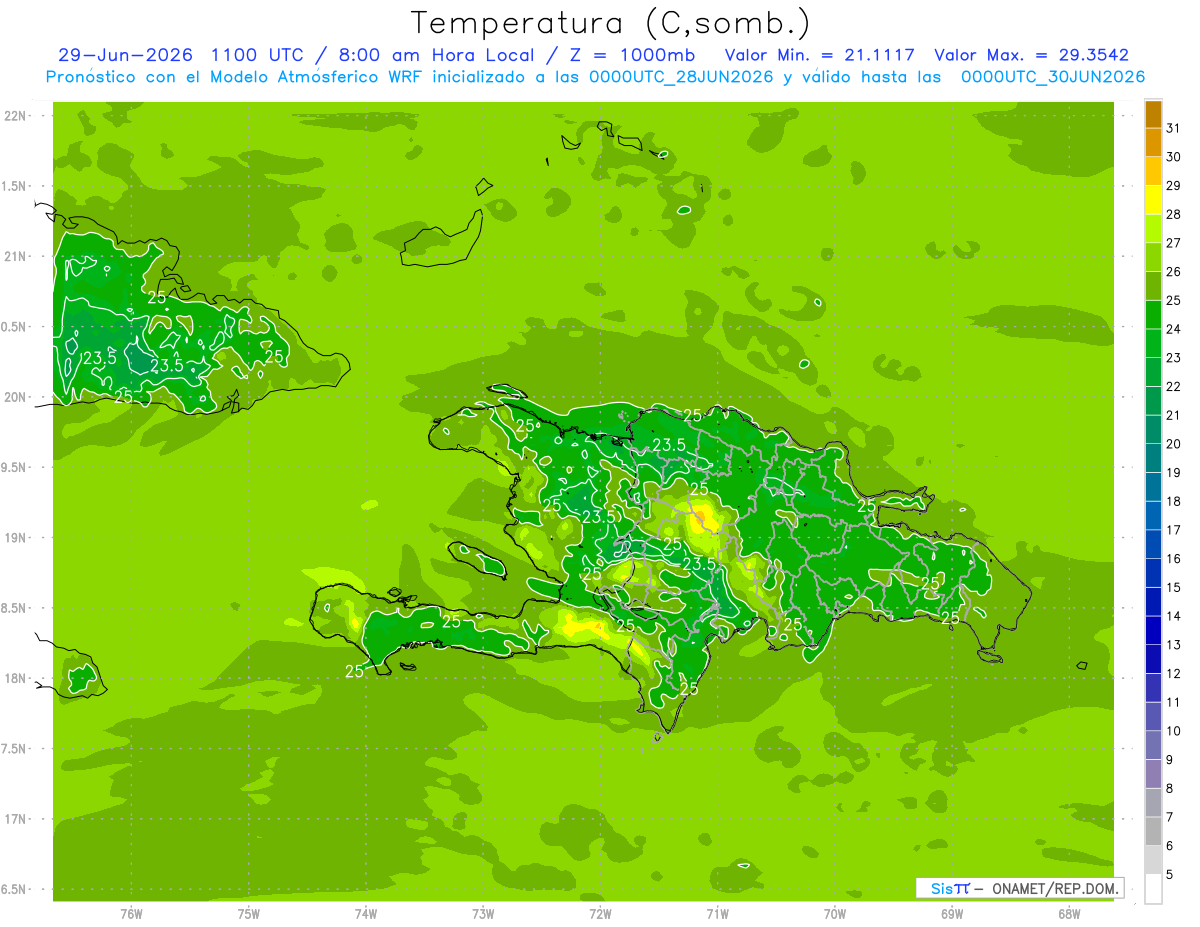Click the legend value '29'

click(x=1173, y=185)
